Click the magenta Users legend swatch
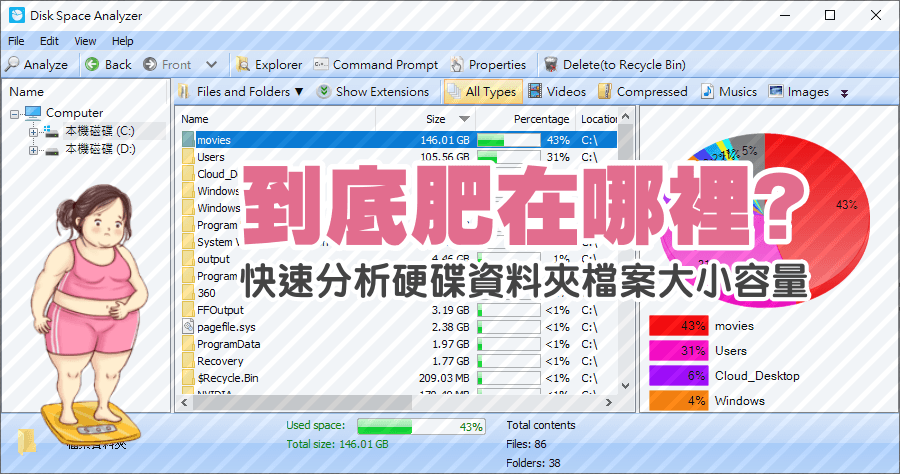Viewport: 900px width, 474px height. (678, 351)
